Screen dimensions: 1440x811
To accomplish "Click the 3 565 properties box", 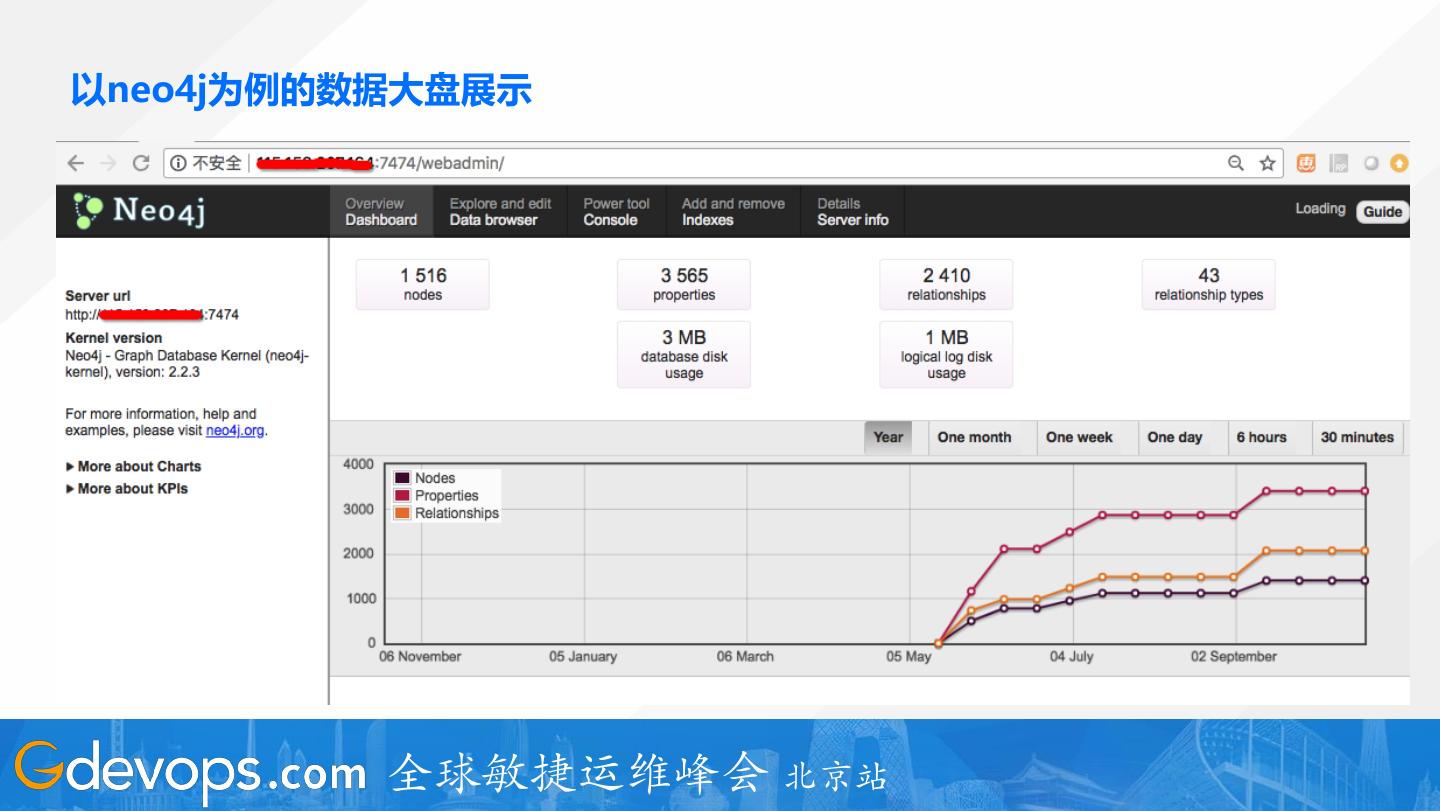I will point(684,284).
